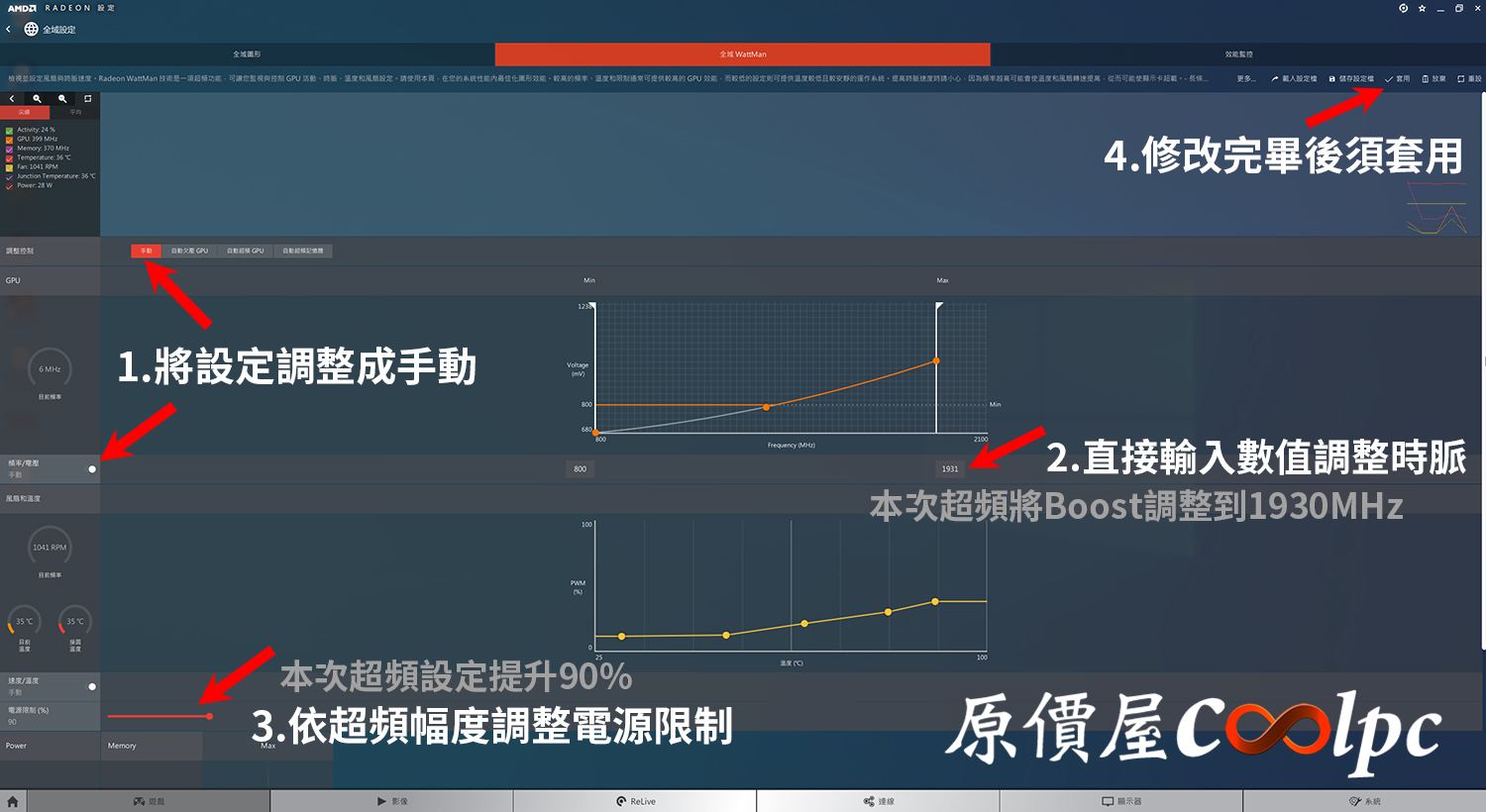Viewport: 1486px width, 812px height.
Task: Click 套用 apply button
Action: pos(1398,78)
